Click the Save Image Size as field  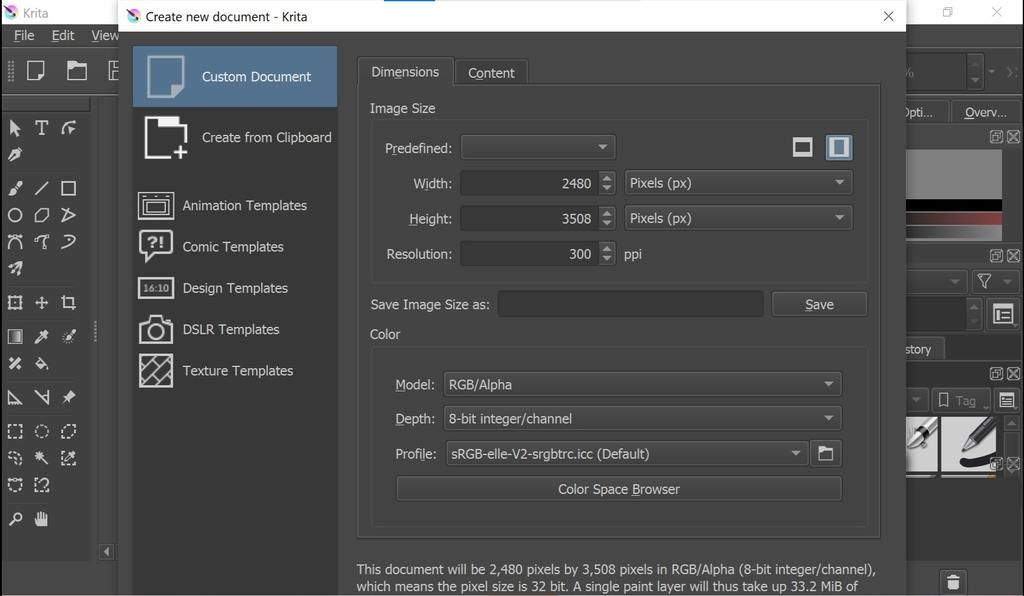(630, 304)
